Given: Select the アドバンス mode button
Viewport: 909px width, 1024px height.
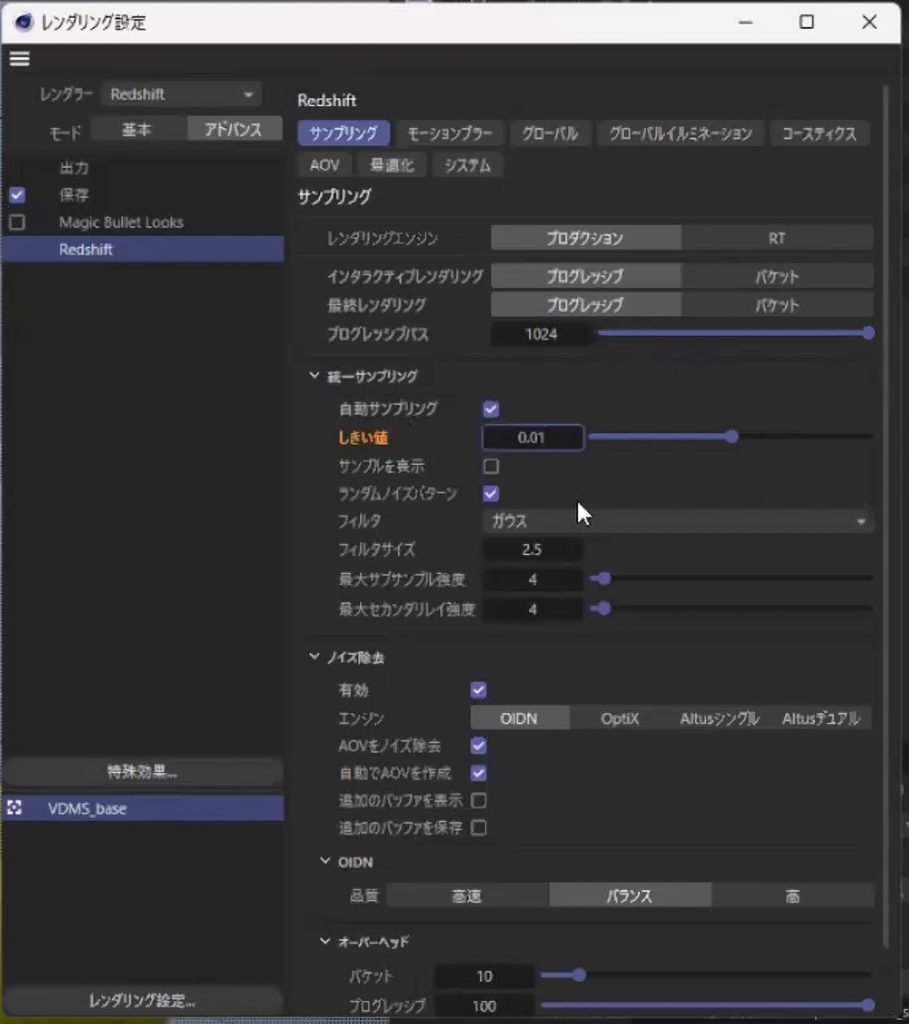Looking at the screenshot, I should point(234,130).
